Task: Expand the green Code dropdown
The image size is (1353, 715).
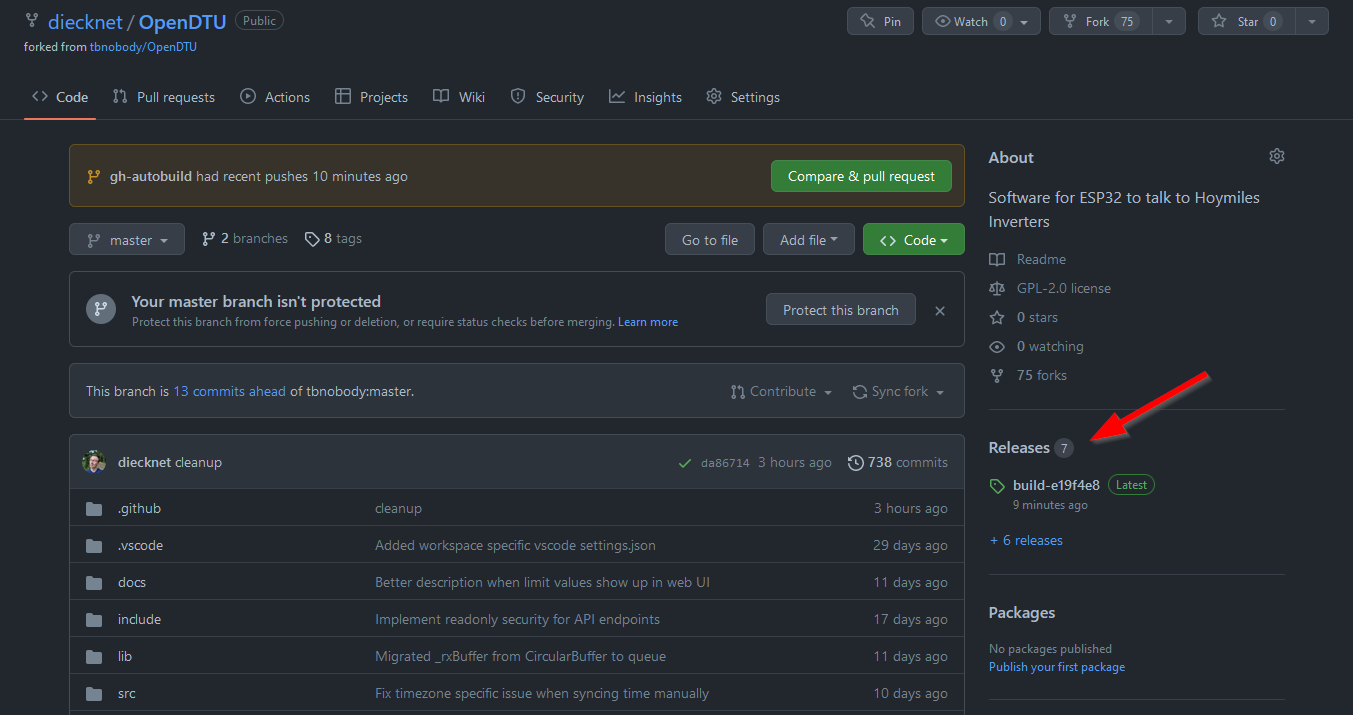Action: (x=912, y=239)
